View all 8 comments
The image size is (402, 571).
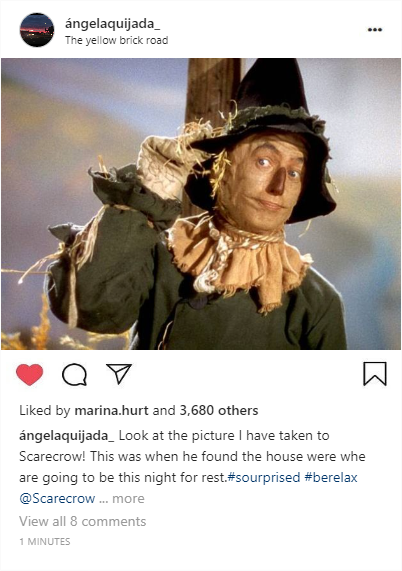pos(83,521)
